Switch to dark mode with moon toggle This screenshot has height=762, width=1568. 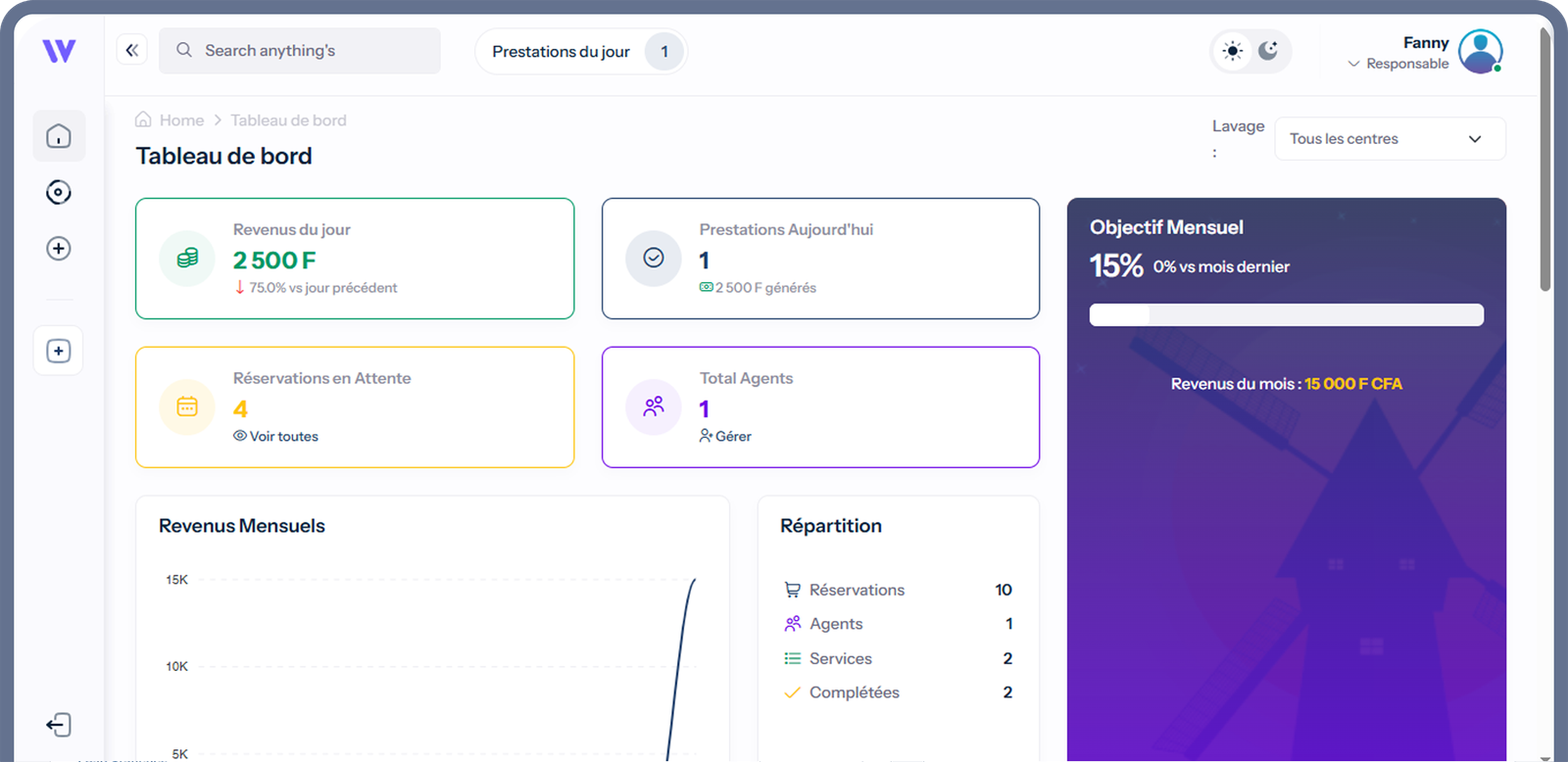coord(1268,51)
